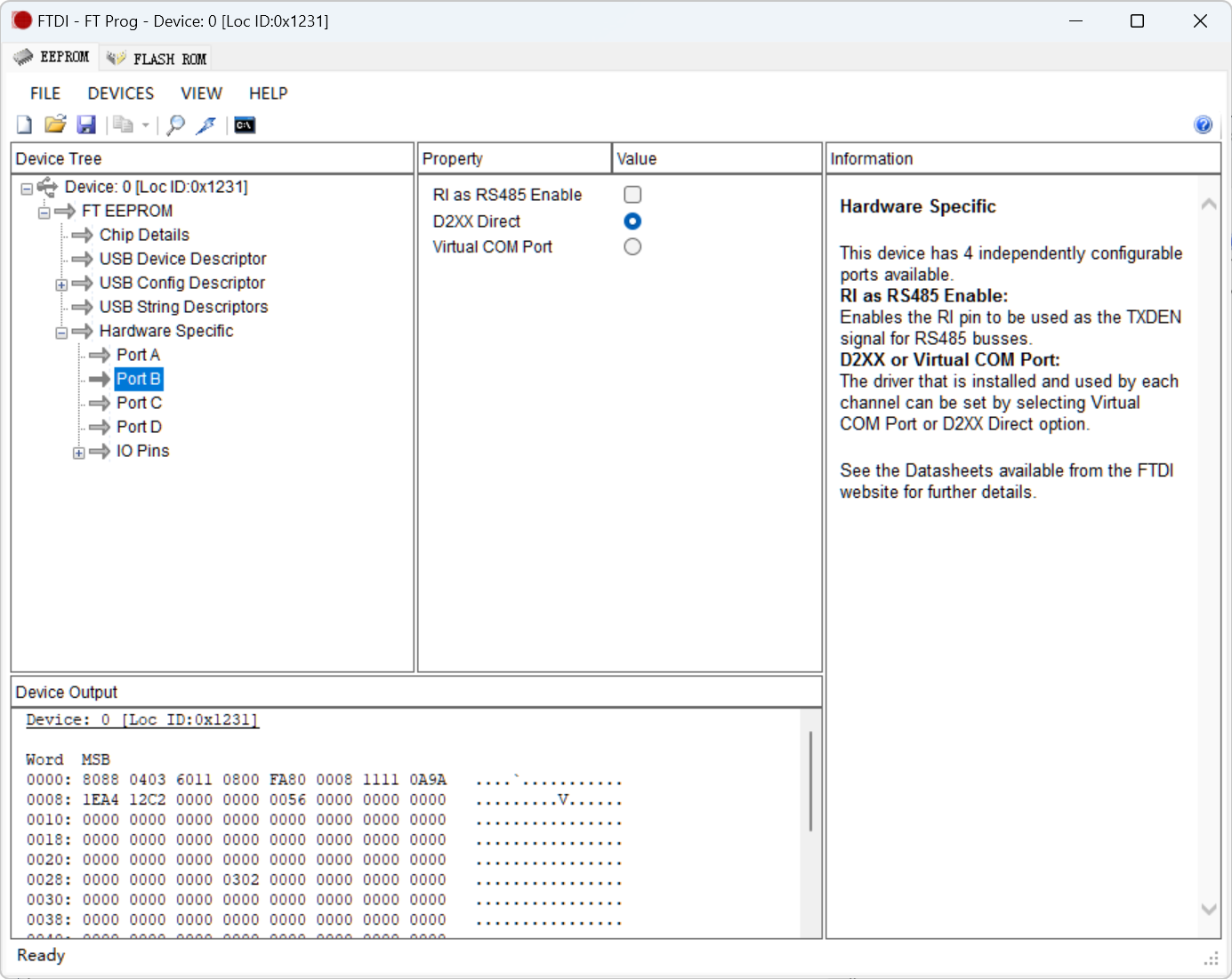This screenshot has width=1232, height=979.
Task: Scan devices with the magnifier icon
Action: coord(176,125)
